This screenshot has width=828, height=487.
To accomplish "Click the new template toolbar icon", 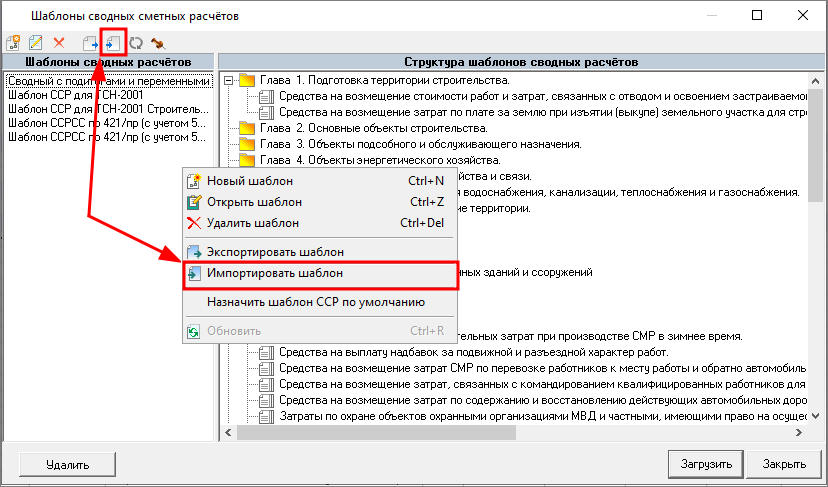I will pos(13,43).
